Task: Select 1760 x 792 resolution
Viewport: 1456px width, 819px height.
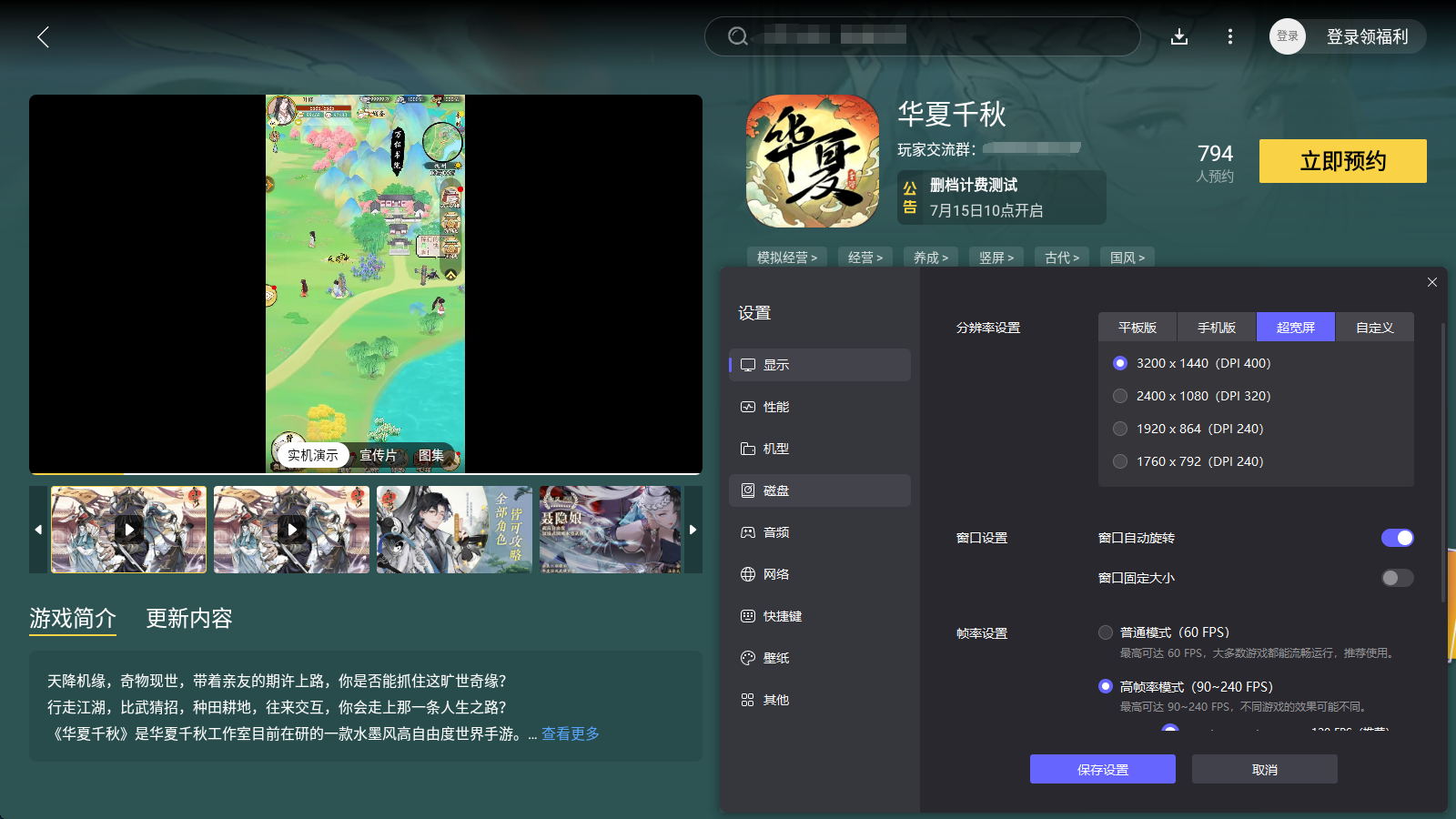Action: coord(1120,461)
